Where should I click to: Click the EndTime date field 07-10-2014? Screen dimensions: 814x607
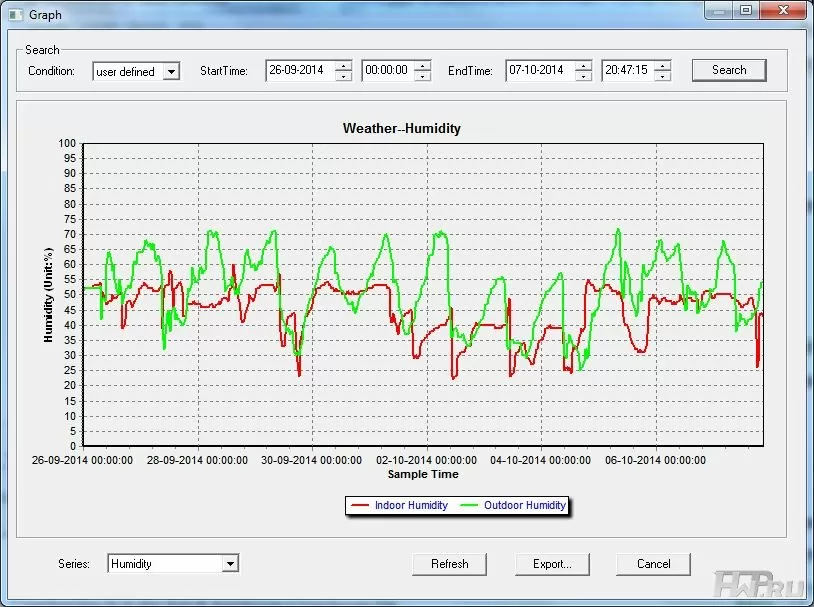(541, 70)
